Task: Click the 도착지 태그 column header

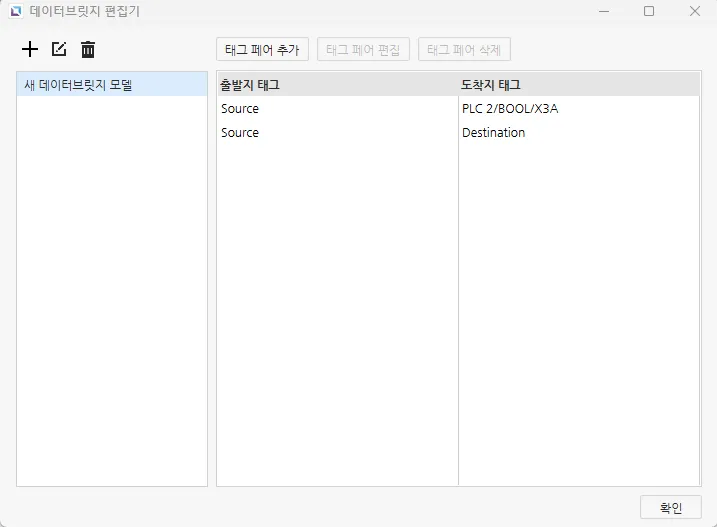Action: coord(491,85)
